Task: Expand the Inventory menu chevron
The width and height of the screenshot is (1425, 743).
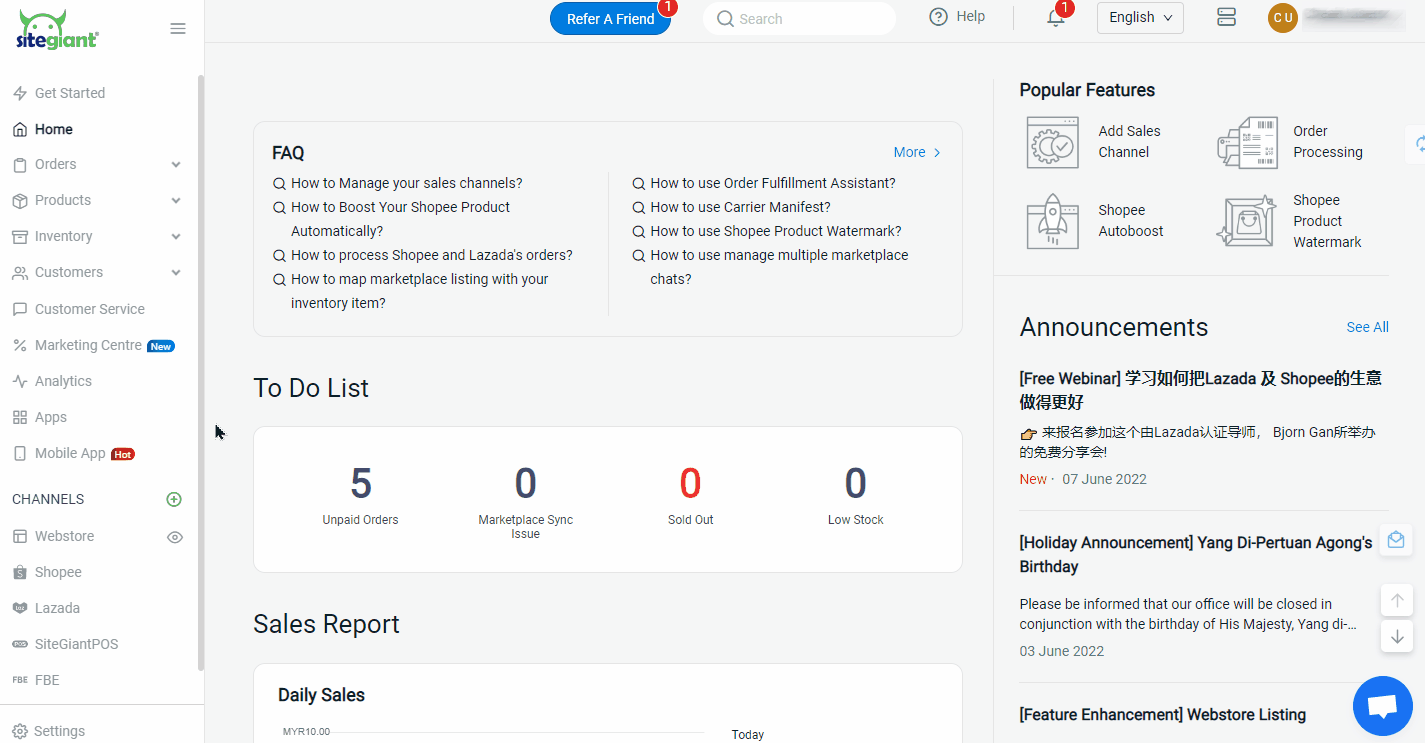Action: point(176,237)
